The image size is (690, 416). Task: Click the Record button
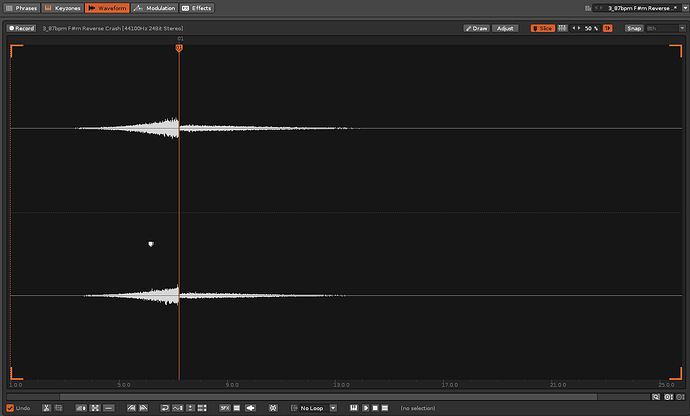click(x=21, y=28)
